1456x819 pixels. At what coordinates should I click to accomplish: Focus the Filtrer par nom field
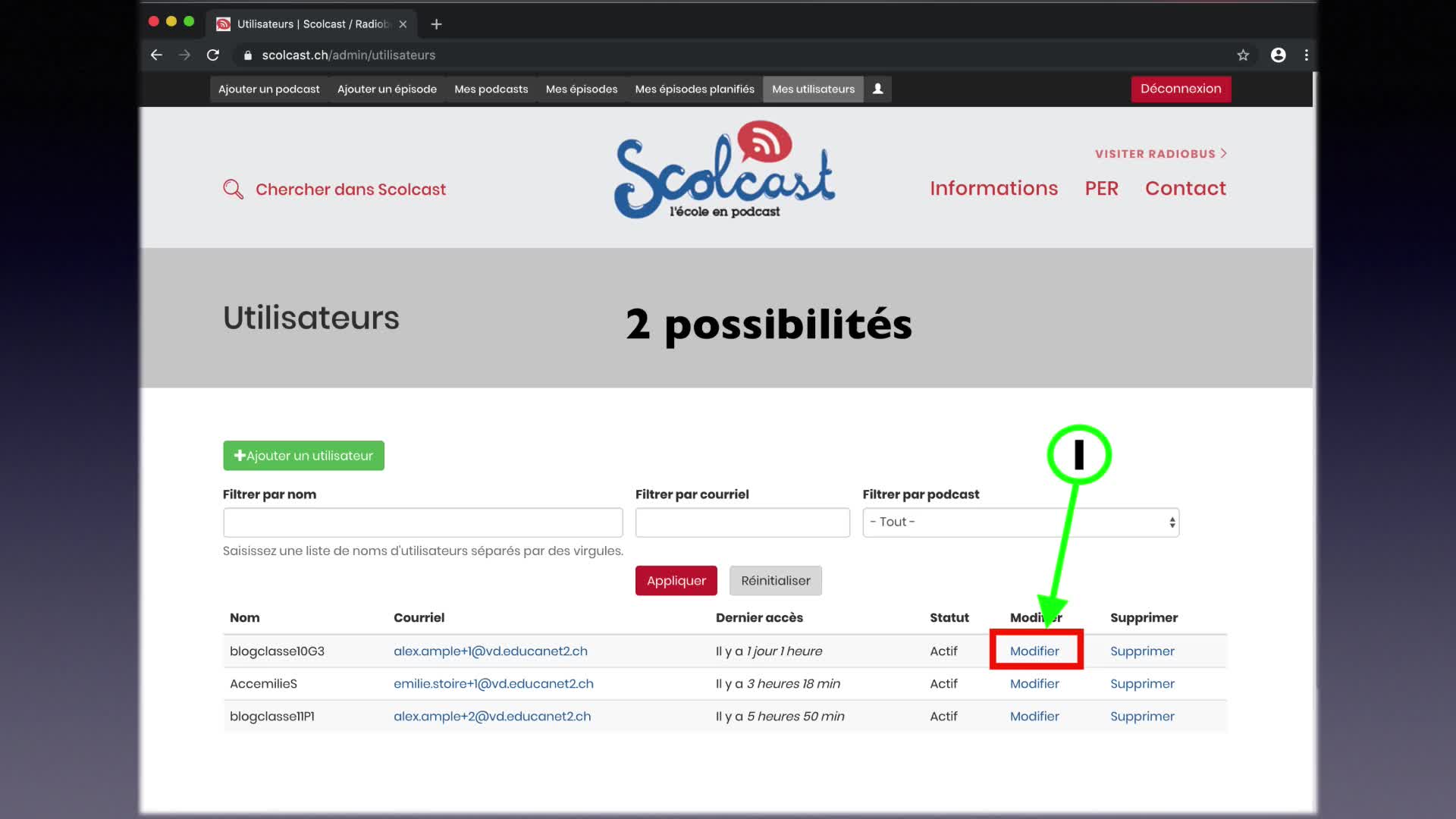tap(422, 522)
